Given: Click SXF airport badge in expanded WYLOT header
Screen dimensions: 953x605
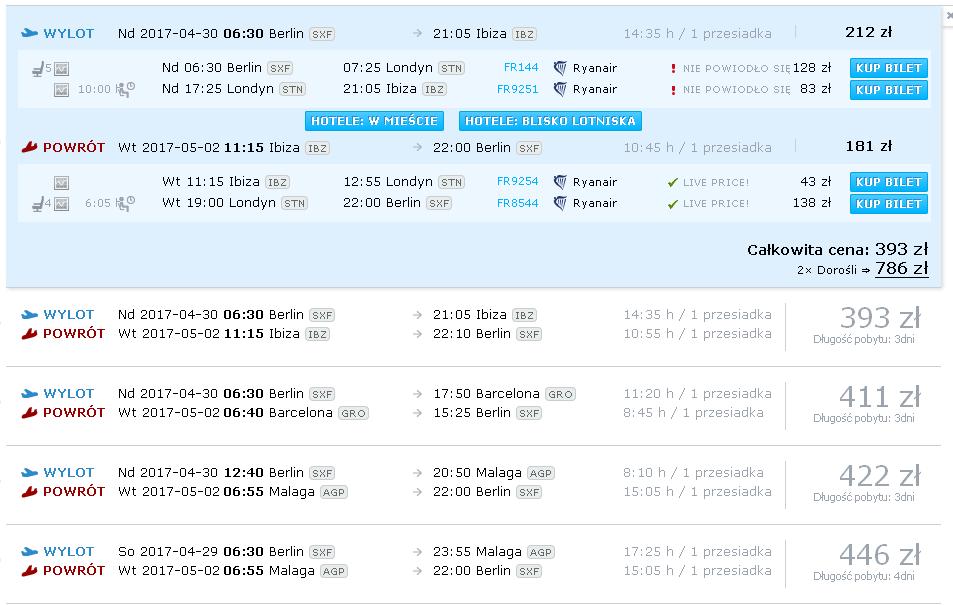Looking at the screenshot, I should 322,34.
